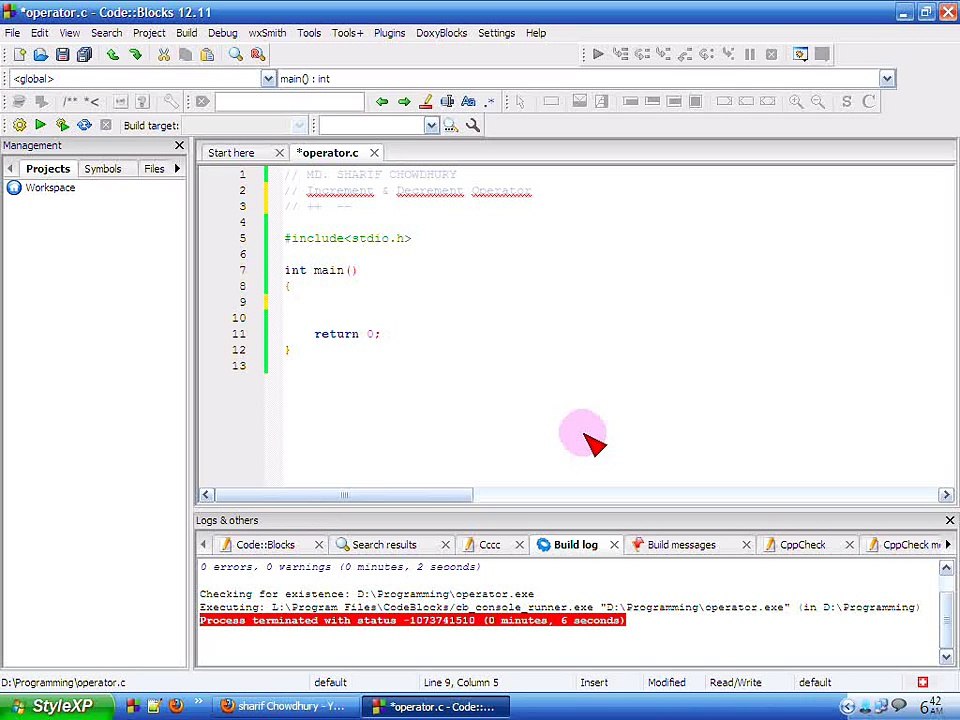Viewport: 960px width, 720px height.
Task: Click the Zoom out magnifier icon
Action: (818, 102)
